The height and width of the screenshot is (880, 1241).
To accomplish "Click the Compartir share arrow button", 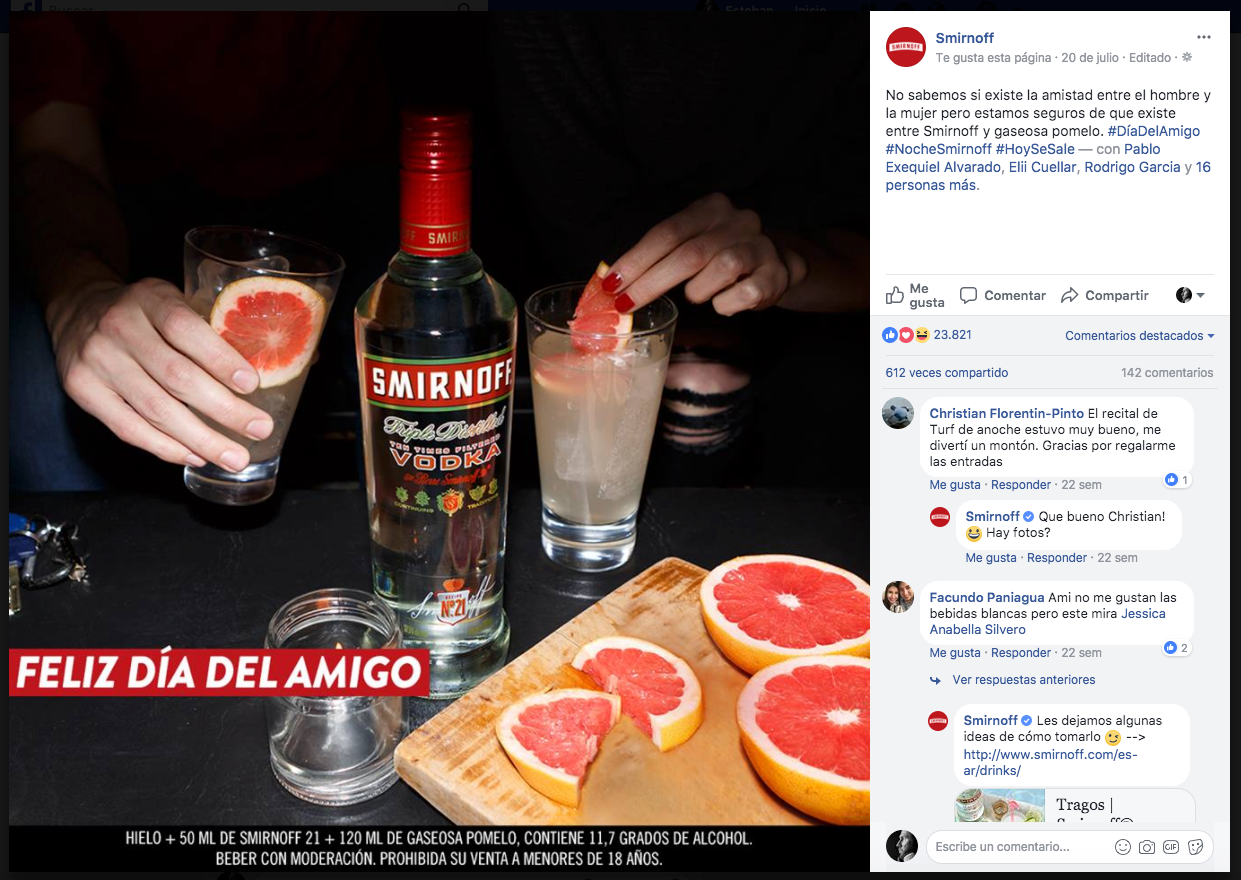I will (1104, 296).
